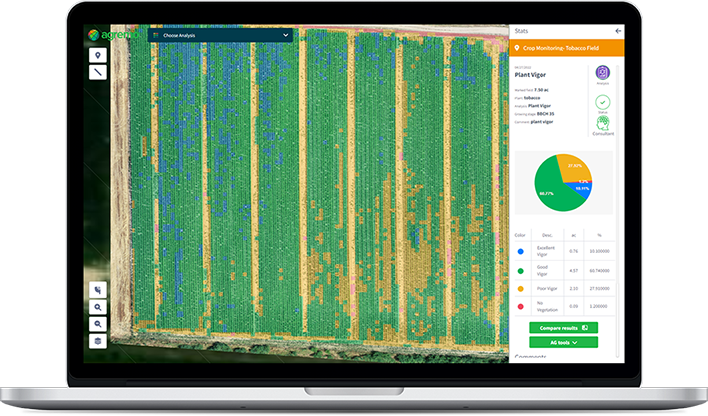Viewport: 708px width, 416px height.
Task: Open the Choose Analysis dropdown
Action: coord(220,35)
